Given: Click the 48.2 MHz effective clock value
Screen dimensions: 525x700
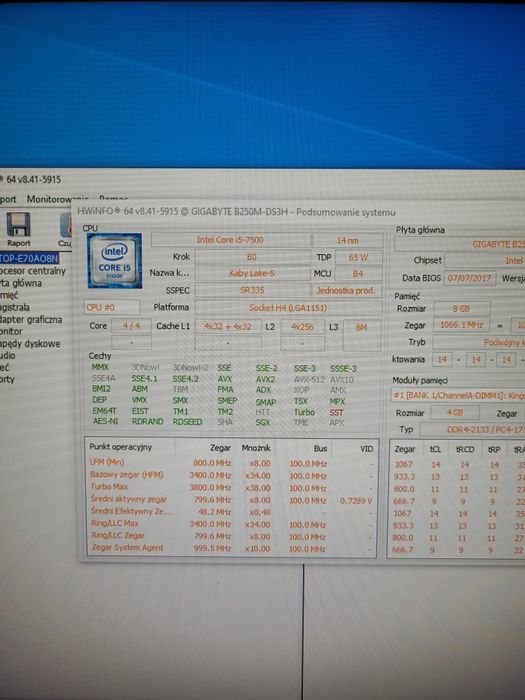Looking at the screenshot, I should pos(216,512).
